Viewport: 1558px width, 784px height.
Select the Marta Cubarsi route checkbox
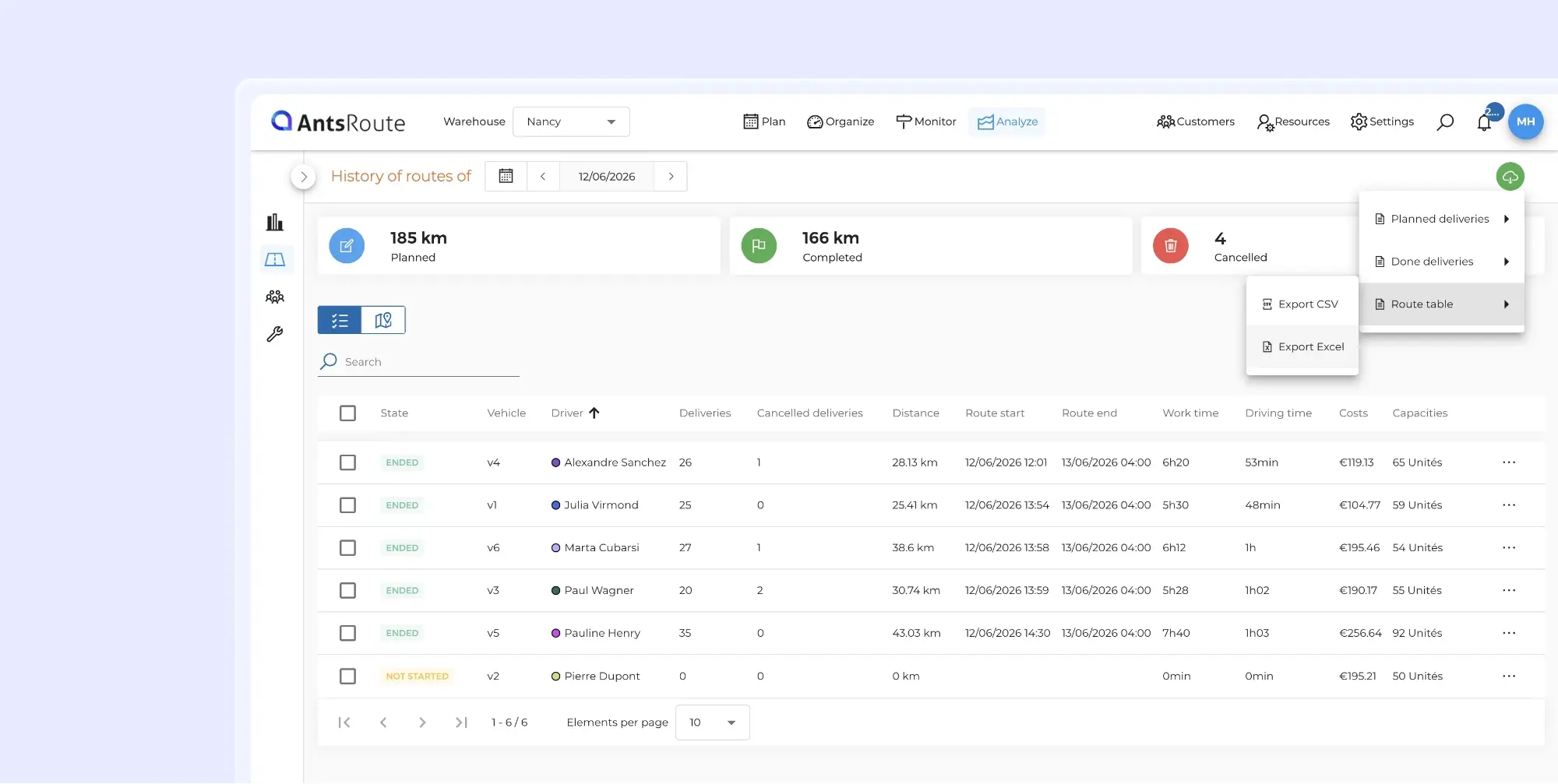(x=347, y=547)
